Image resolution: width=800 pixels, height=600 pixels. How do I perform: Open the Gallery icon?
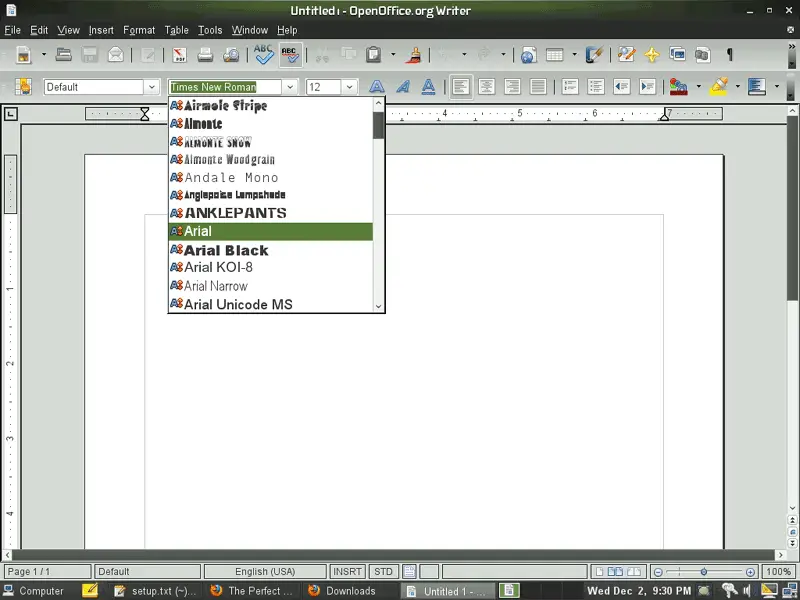tap(678, 55)
